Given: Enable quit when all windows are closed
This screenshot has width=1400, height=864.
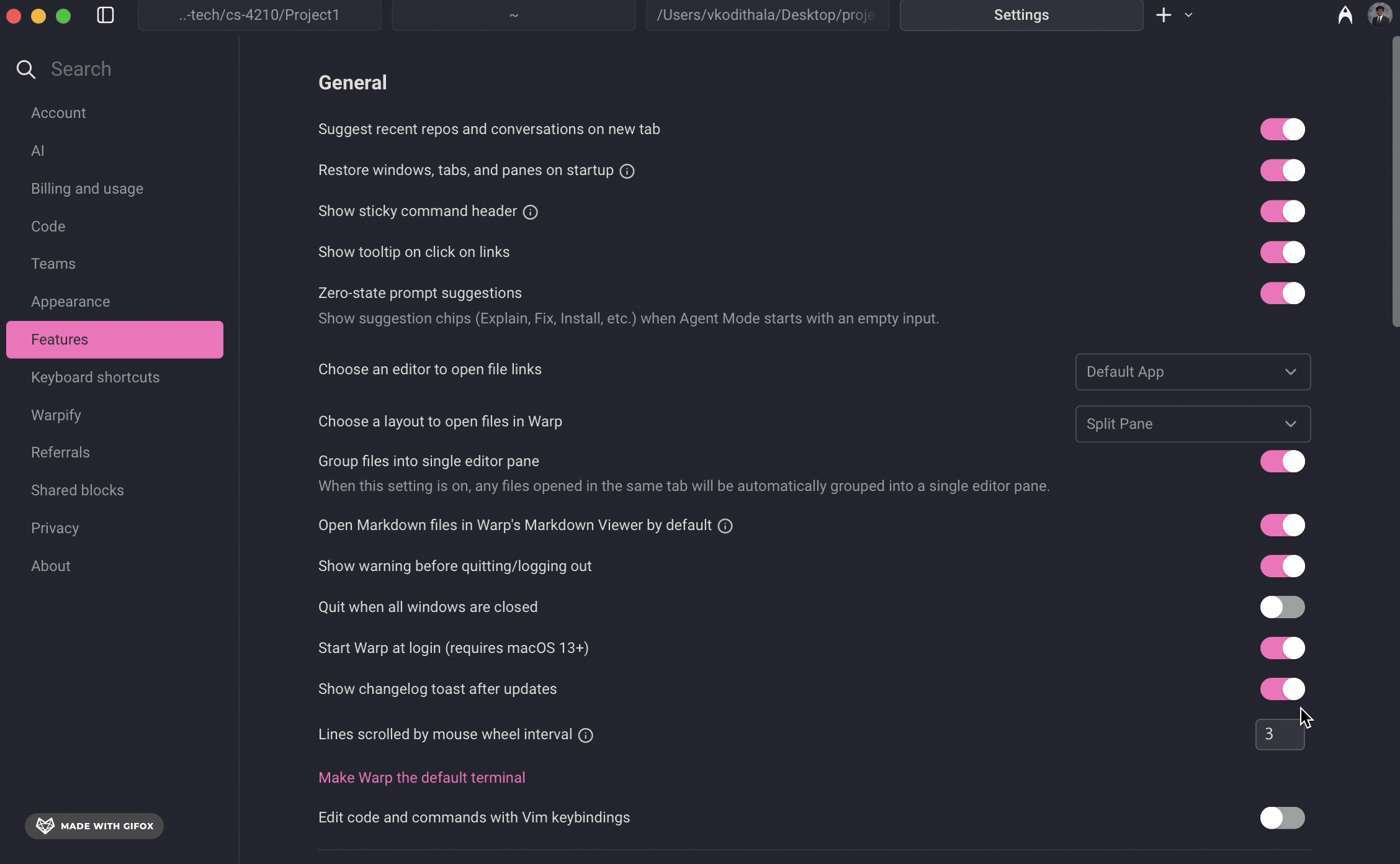Looking at the screenshot, I should click(x=1282, y=607).
